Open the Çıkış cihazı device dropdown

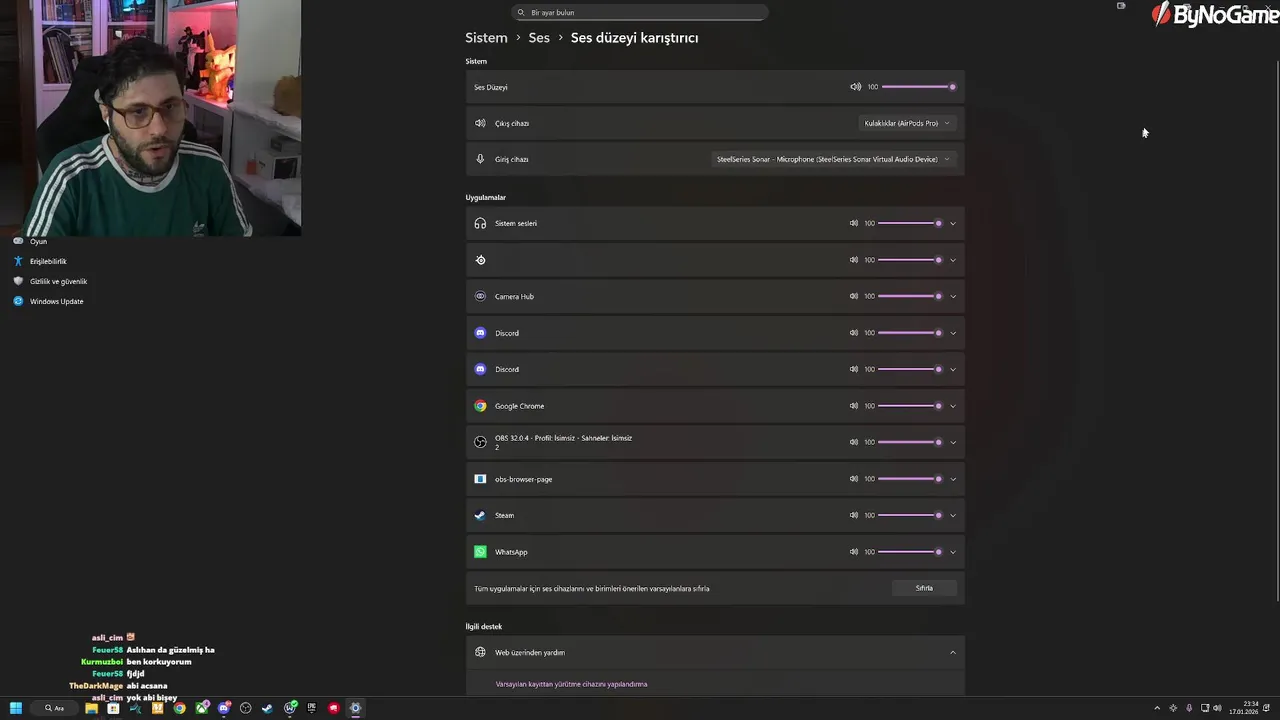click(907, 123)
